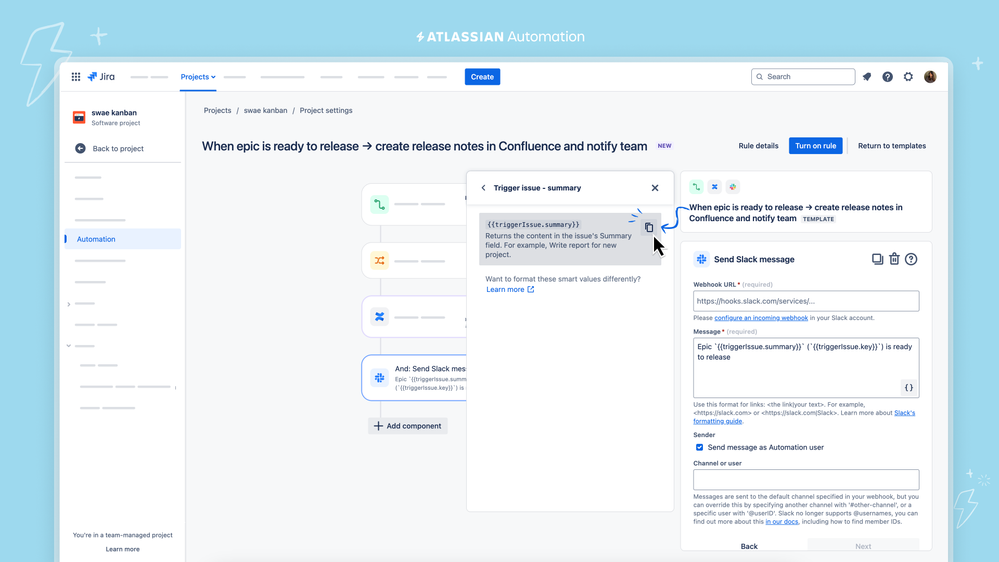Viewport: 999px width, 562px height.
Task: Open the configure an incoming webhook link
Action: [761, 318]
